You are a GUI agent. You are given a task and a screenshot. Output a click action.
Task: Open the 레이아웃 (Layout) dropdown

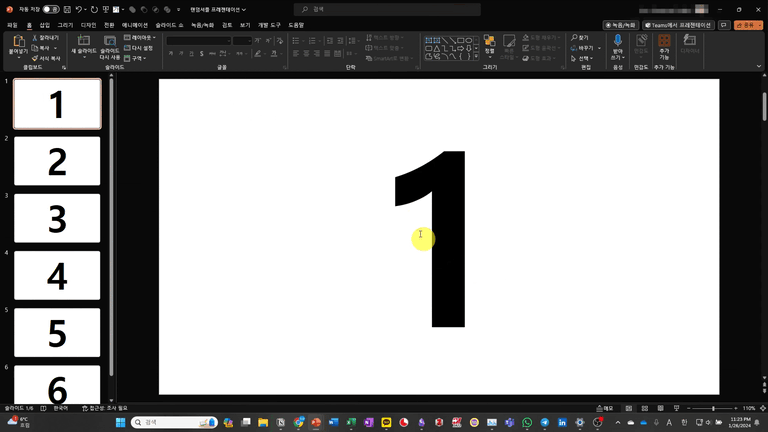coord(140,38)
